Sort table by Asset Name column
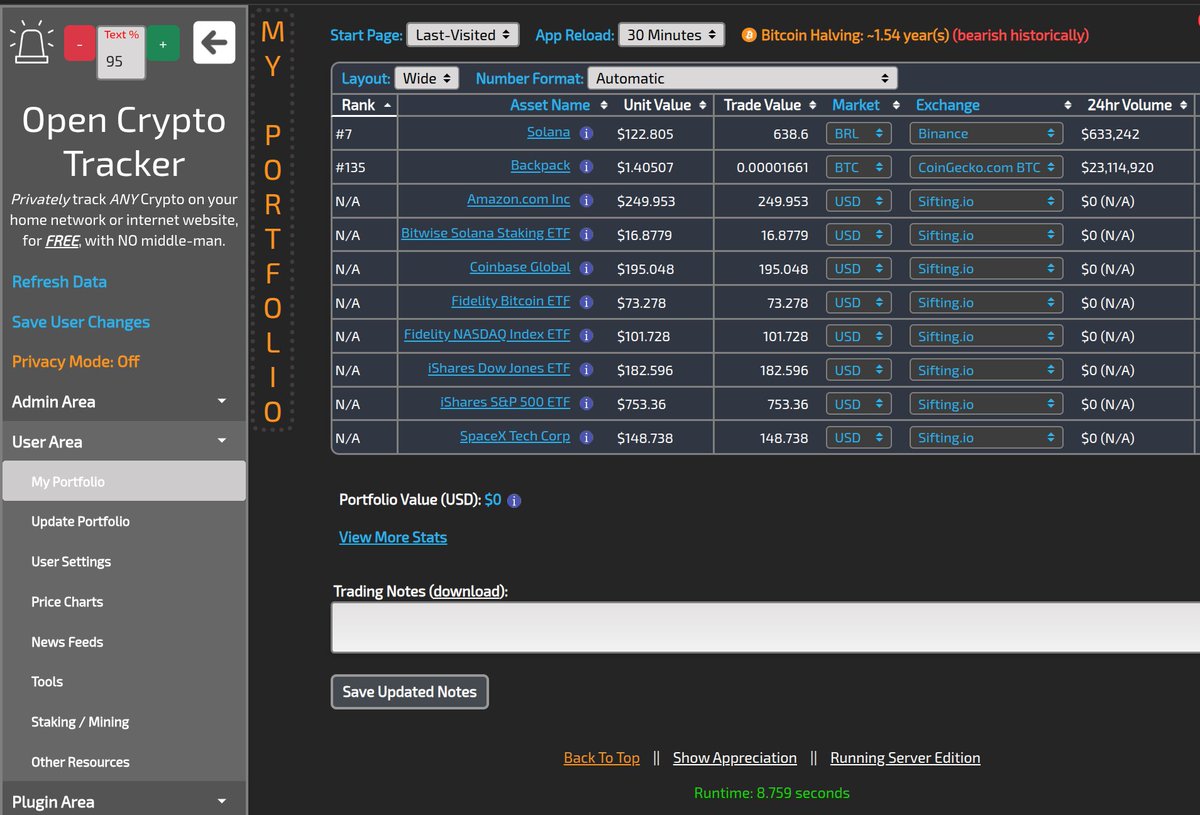1200x815 pixels. click(x=550, y=105)
